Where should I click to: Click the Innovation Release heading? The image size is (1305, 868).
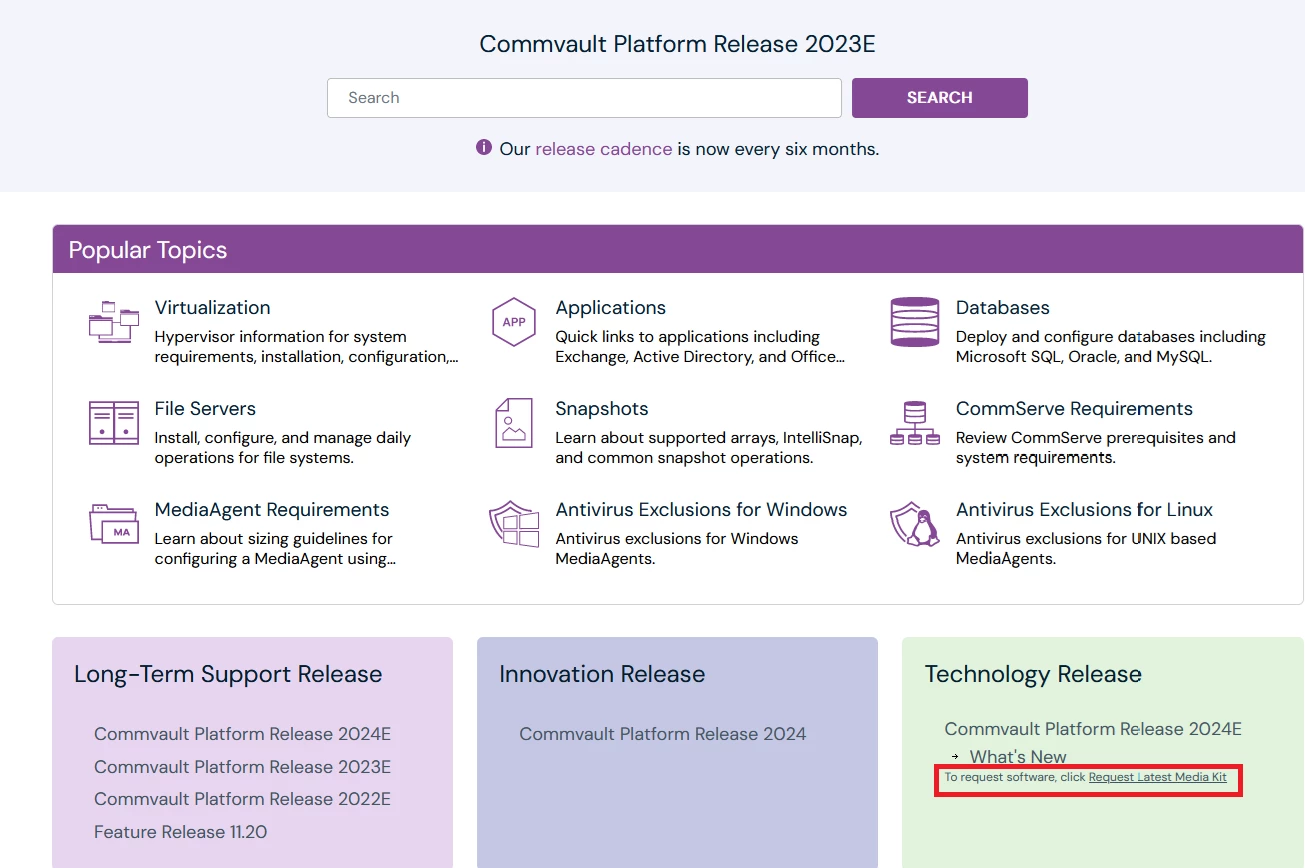click(x=602, y=674)
